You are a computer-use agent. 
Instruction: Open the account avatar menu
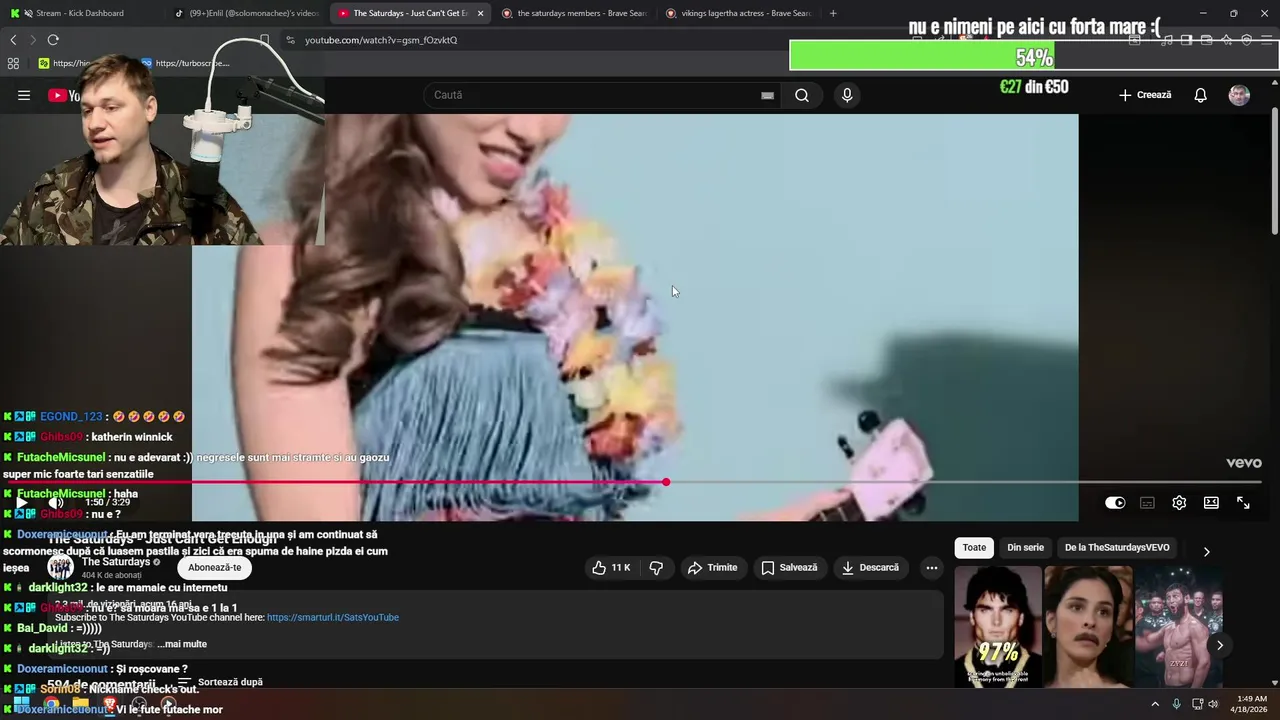tap(1239, 95)
